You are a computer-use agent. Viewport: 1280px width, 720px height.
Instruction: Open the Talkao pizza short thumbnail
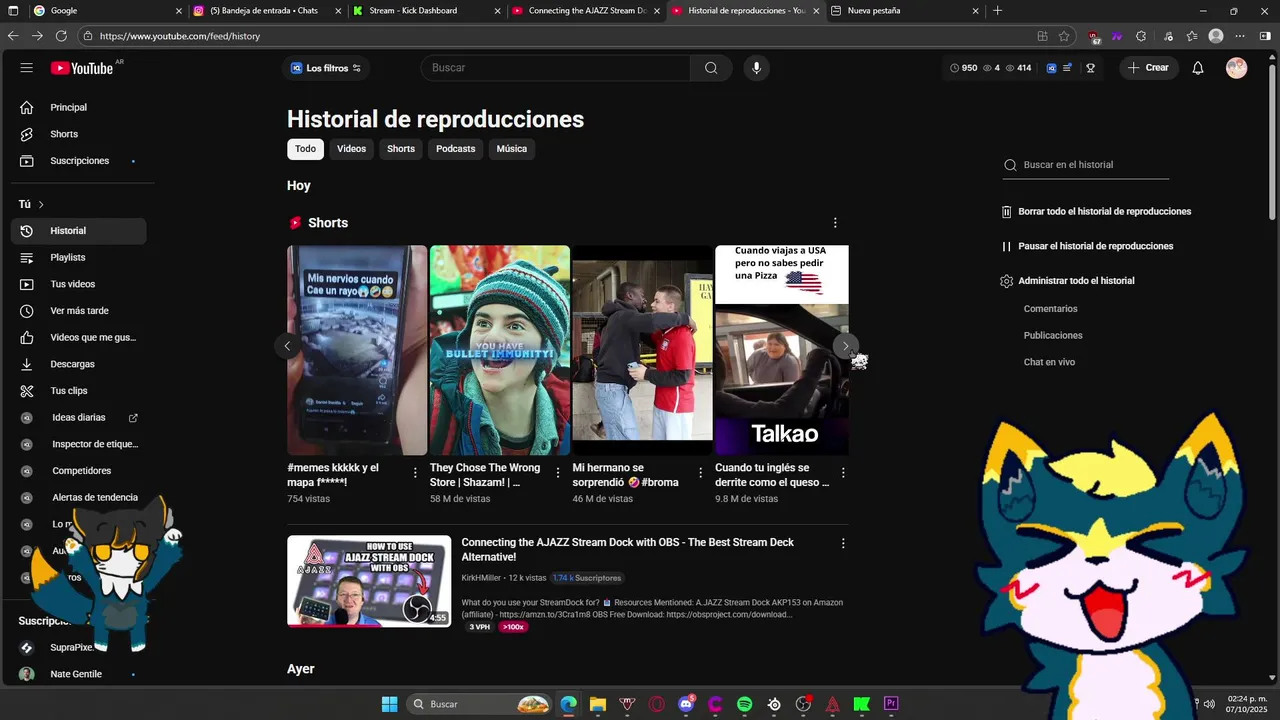coord(782,350)
